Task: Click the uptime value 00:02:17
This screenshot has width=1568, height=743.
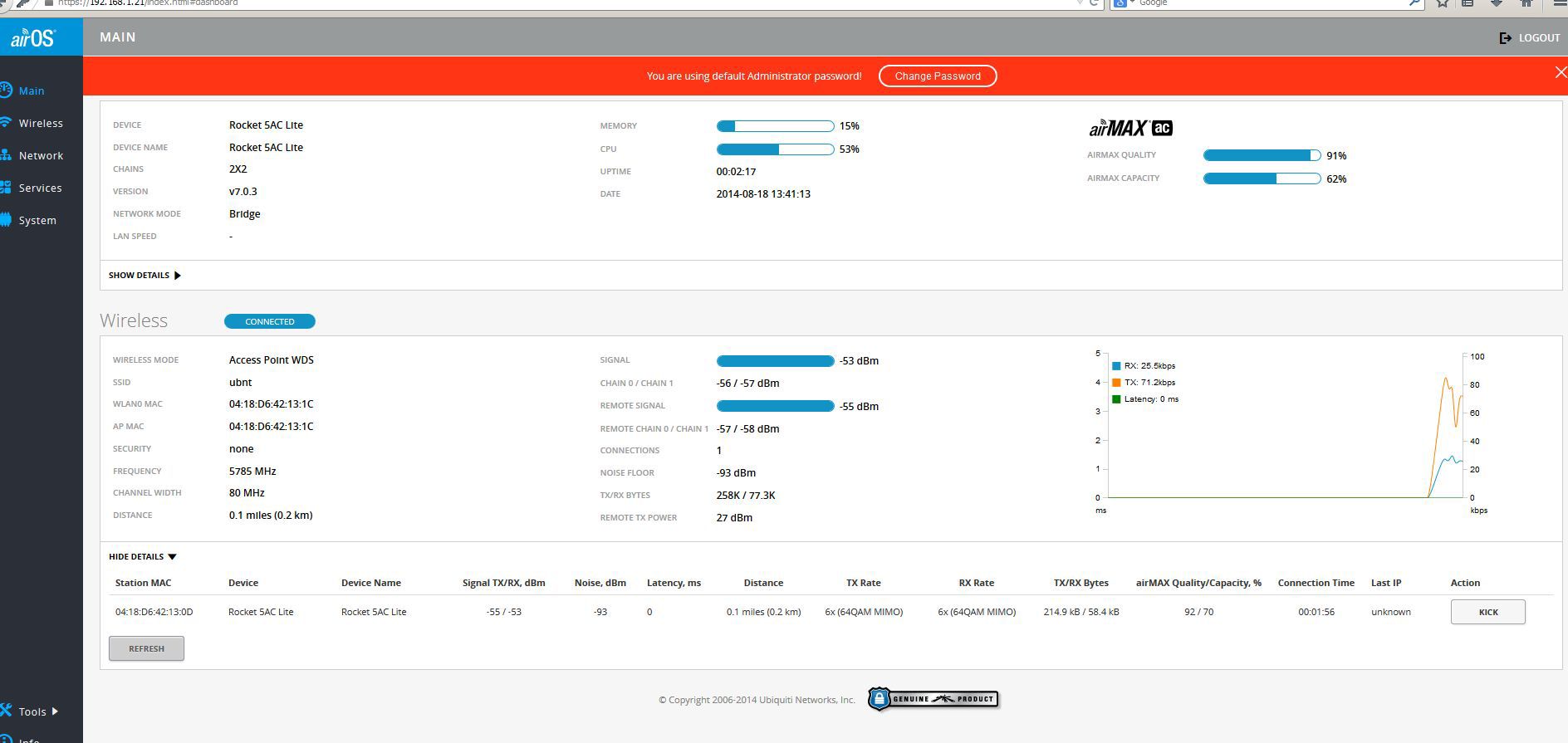Action: point(736,172)
